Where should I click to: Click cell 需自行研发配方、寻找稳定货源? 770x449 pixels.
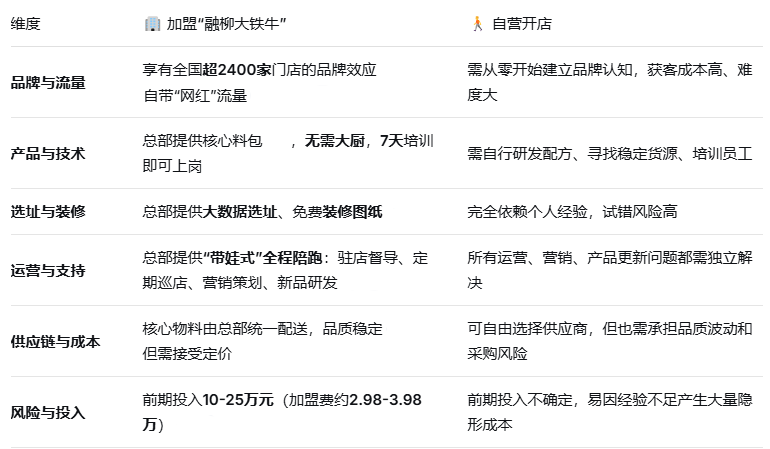coord(610,154)
